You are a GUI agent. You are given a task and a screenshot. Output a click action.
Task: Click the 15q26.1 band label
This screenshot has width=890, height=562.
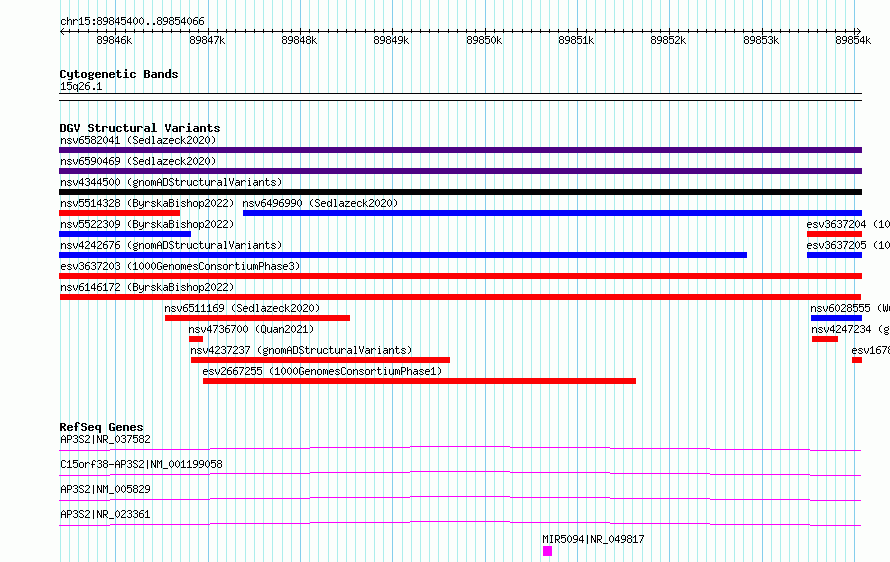(81, 86)
